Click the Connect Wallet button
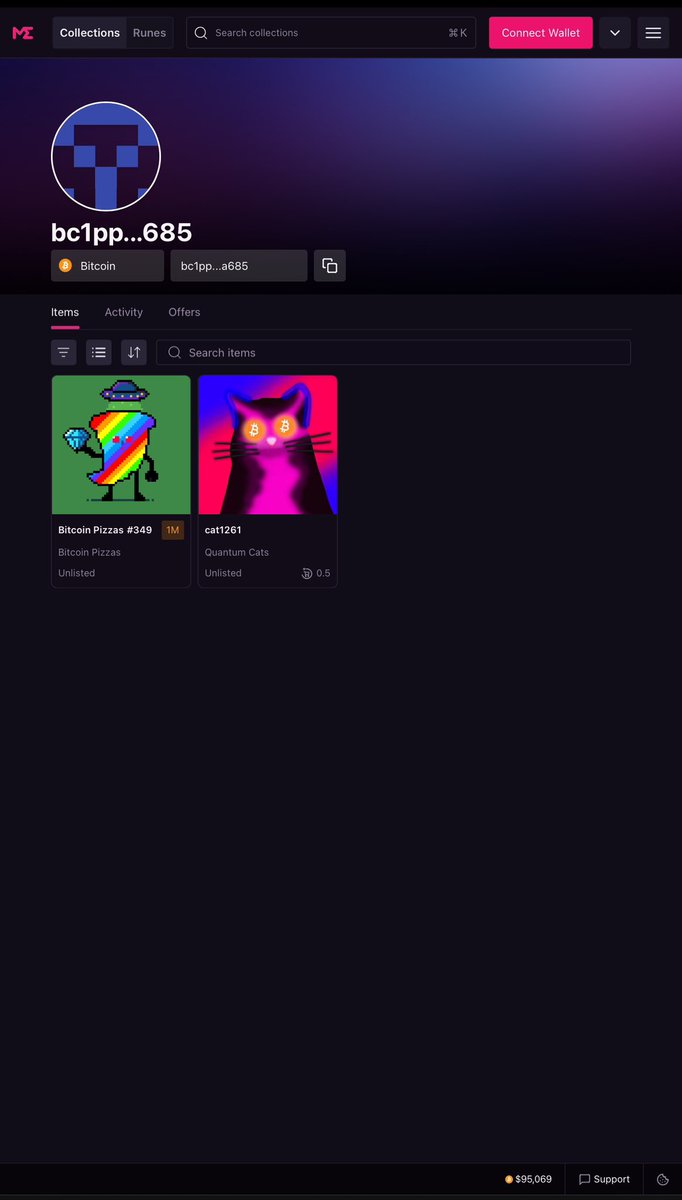The width and height of the screenshot is (682, 1200). point(541,33)
